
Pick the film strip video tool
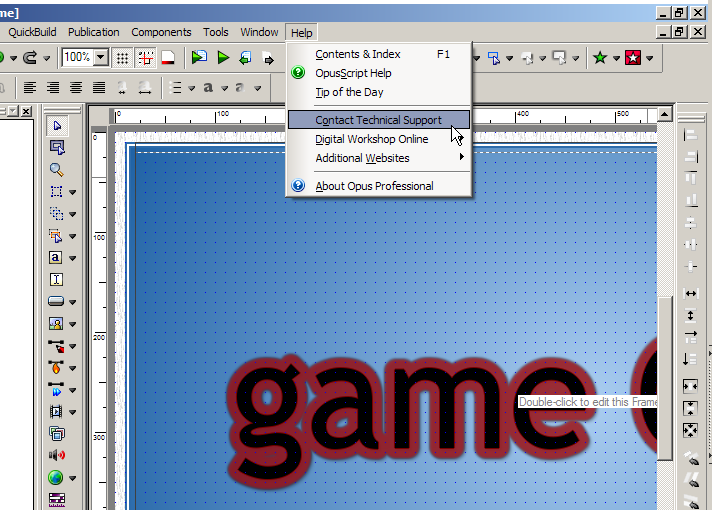pyautogui.click(x=56, y=411)
